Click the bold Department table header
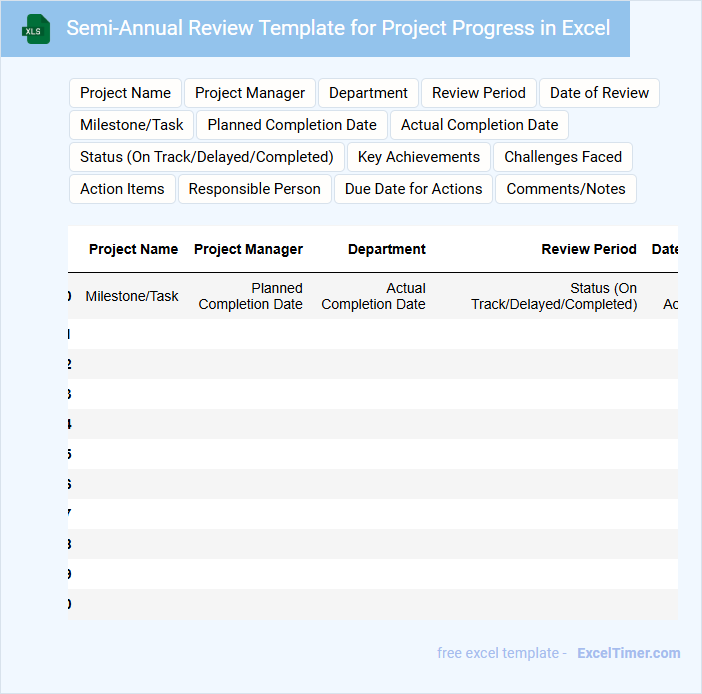The height and width of the screenshot is (694, 702). (x=387, y=249)
